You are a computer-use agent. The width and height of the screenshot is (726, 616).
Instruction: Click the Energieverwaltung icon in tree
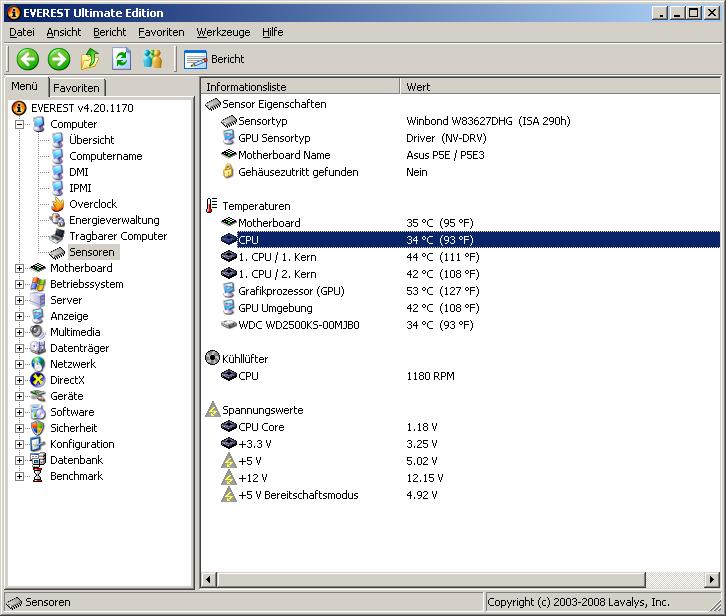(x=57, y=220)
